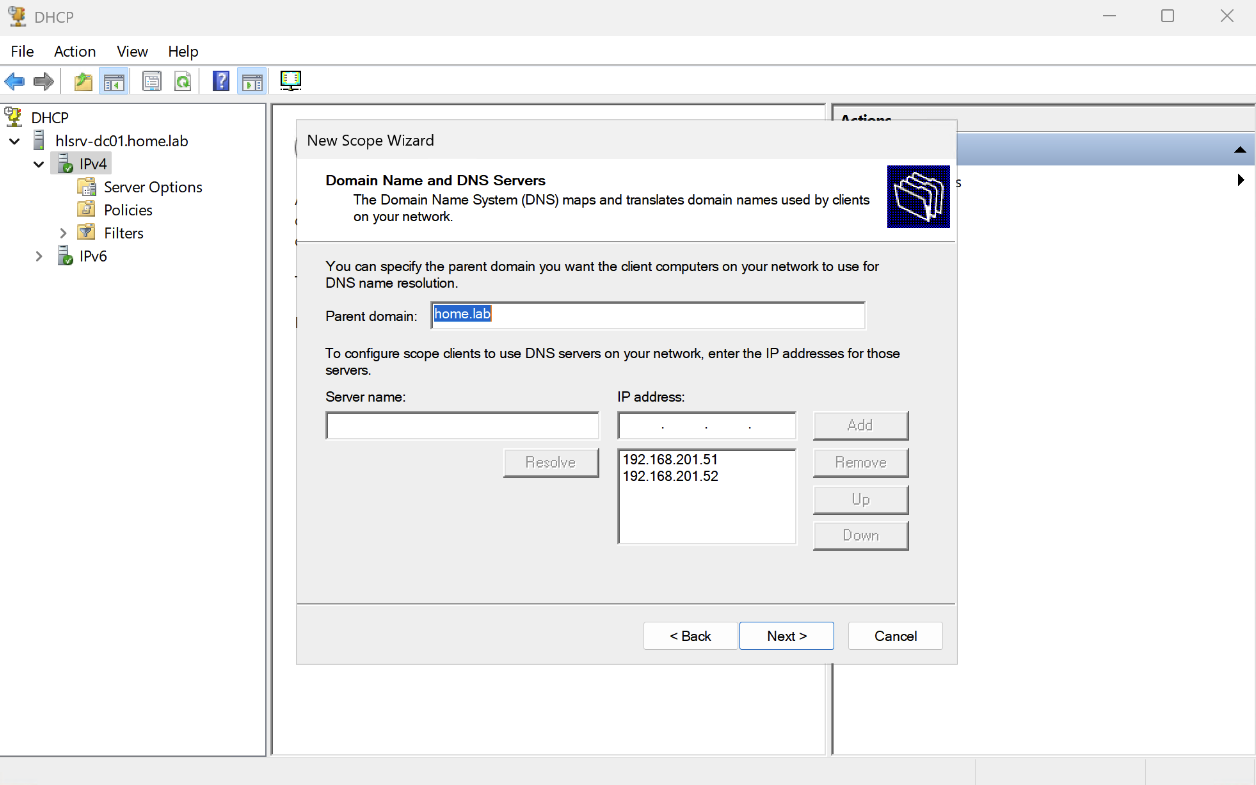Viewport: 1256px width, 785px height.
Task: Go back with the Back button
Action: pyautogui.click(x=690, y=636)
